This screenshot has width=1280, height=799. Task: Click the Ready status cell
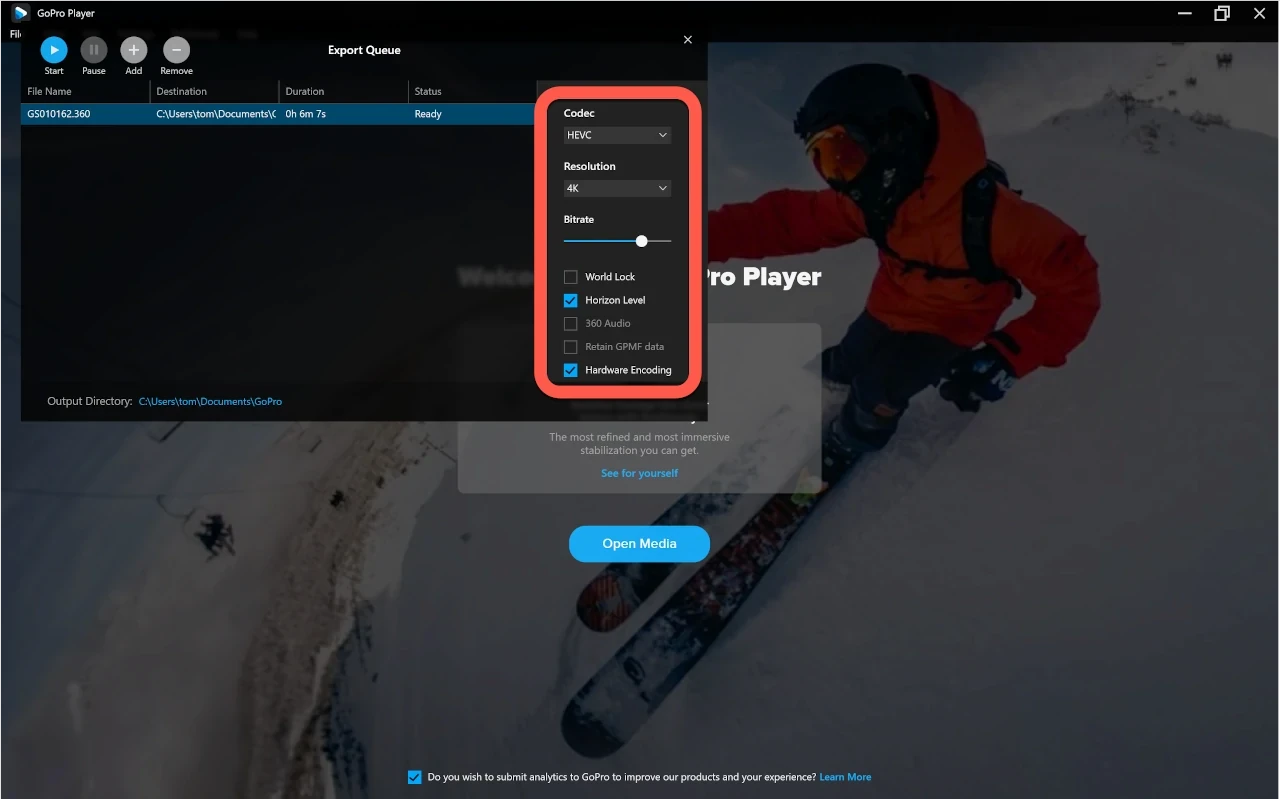point(428,114)
